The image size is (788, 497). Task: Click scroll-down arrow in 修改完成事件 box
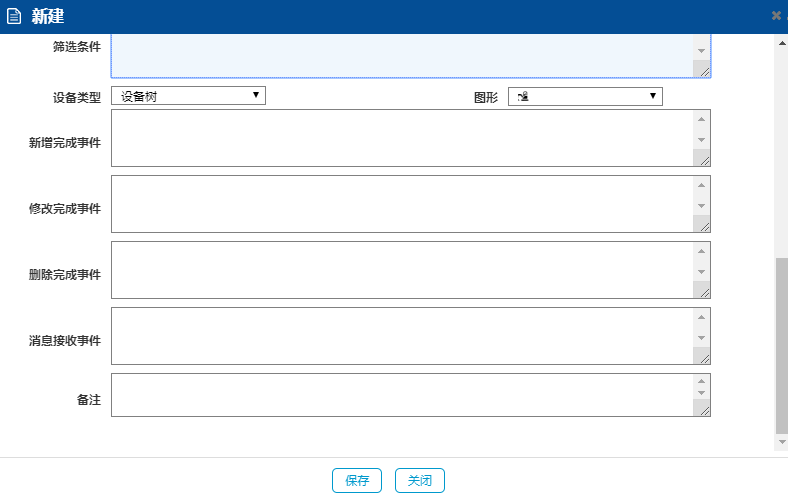click(x=702, y=206)
